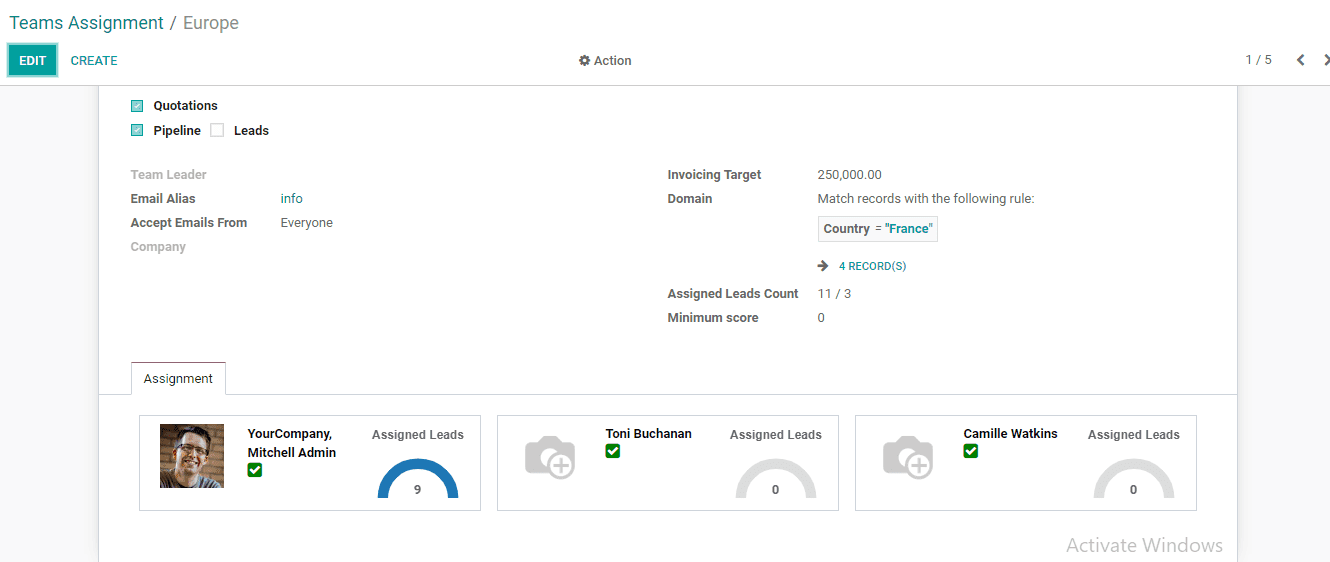Click the CREATE button
1330x562 pixels.
pyautogui.click(x=94, y=61)
